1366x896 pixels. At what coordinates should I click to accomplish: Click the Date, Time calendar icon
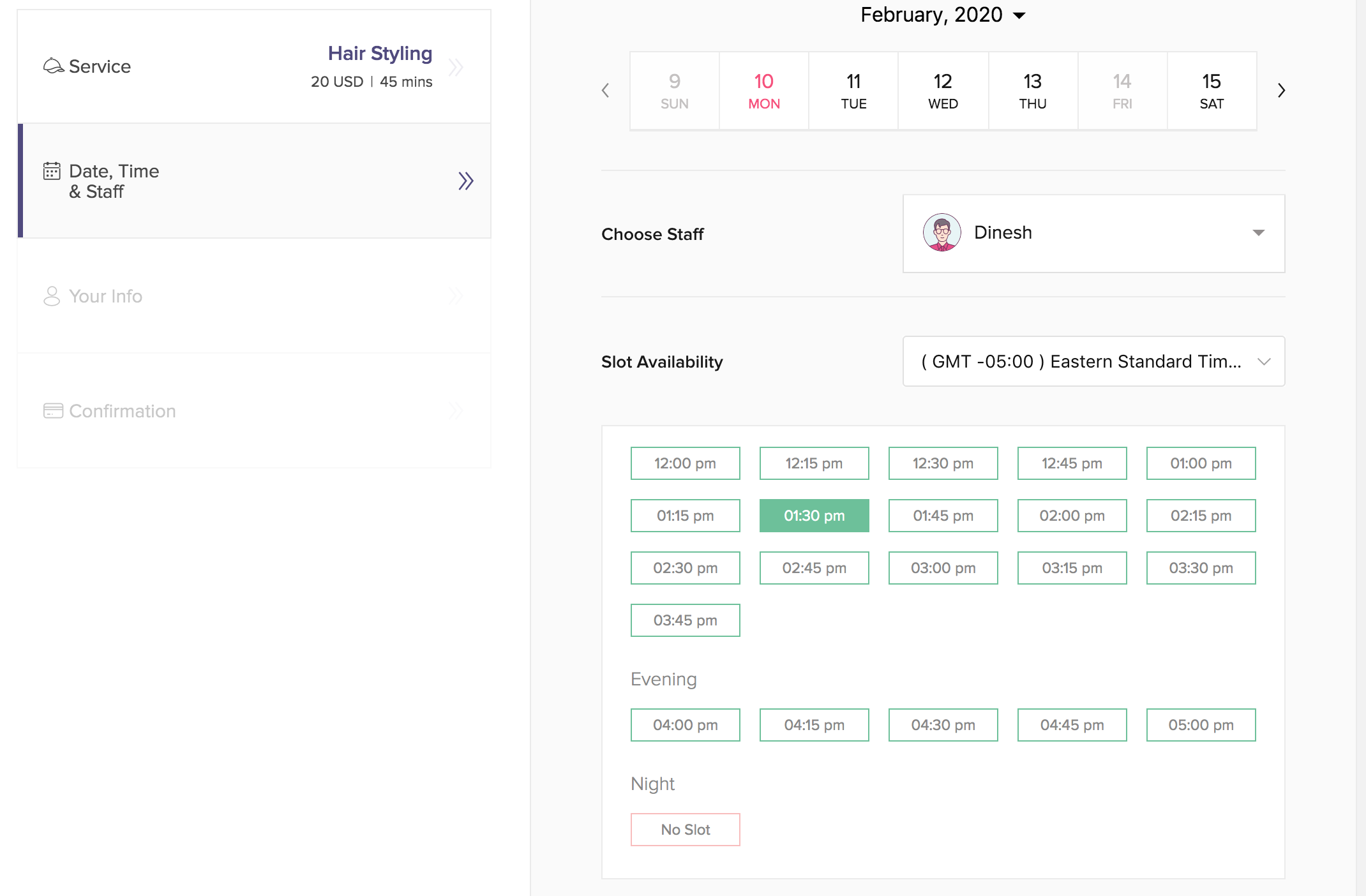52,171
